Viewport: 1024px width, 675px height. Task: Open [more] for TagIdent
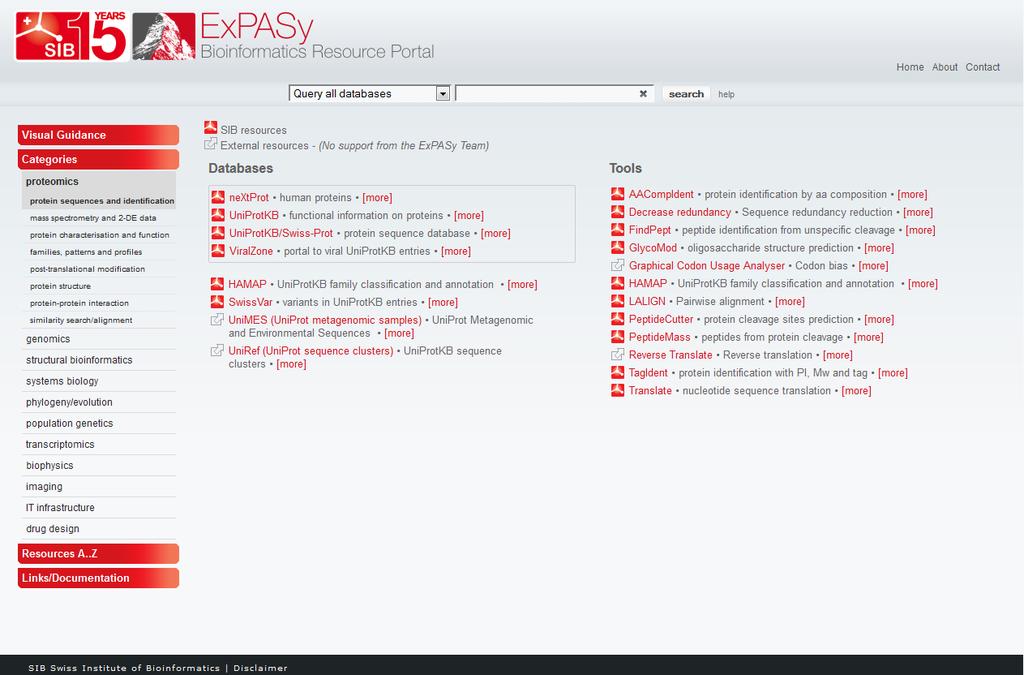pos(893,373)
